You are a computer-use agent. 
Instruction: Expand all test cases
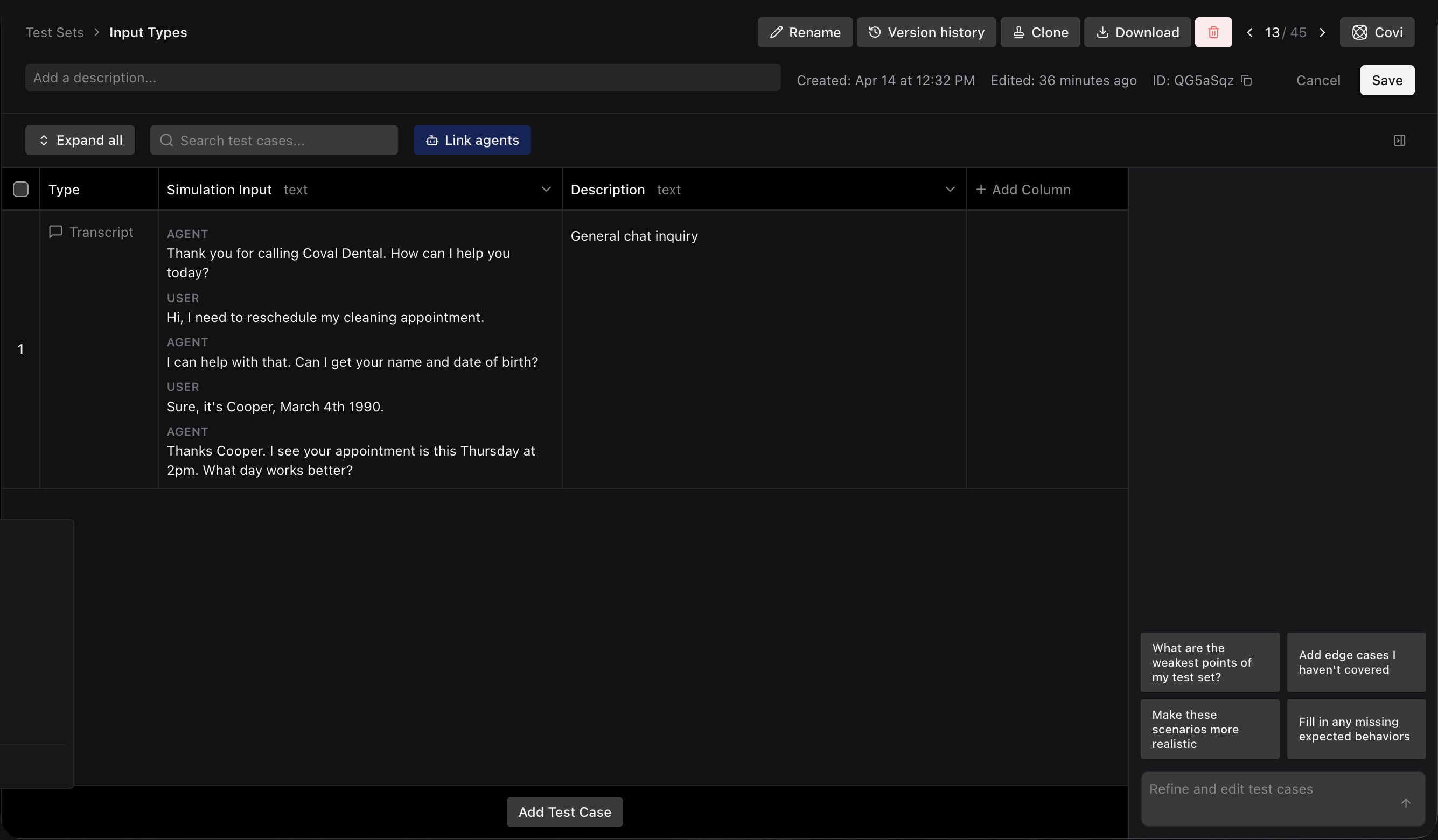coord(80,141)
